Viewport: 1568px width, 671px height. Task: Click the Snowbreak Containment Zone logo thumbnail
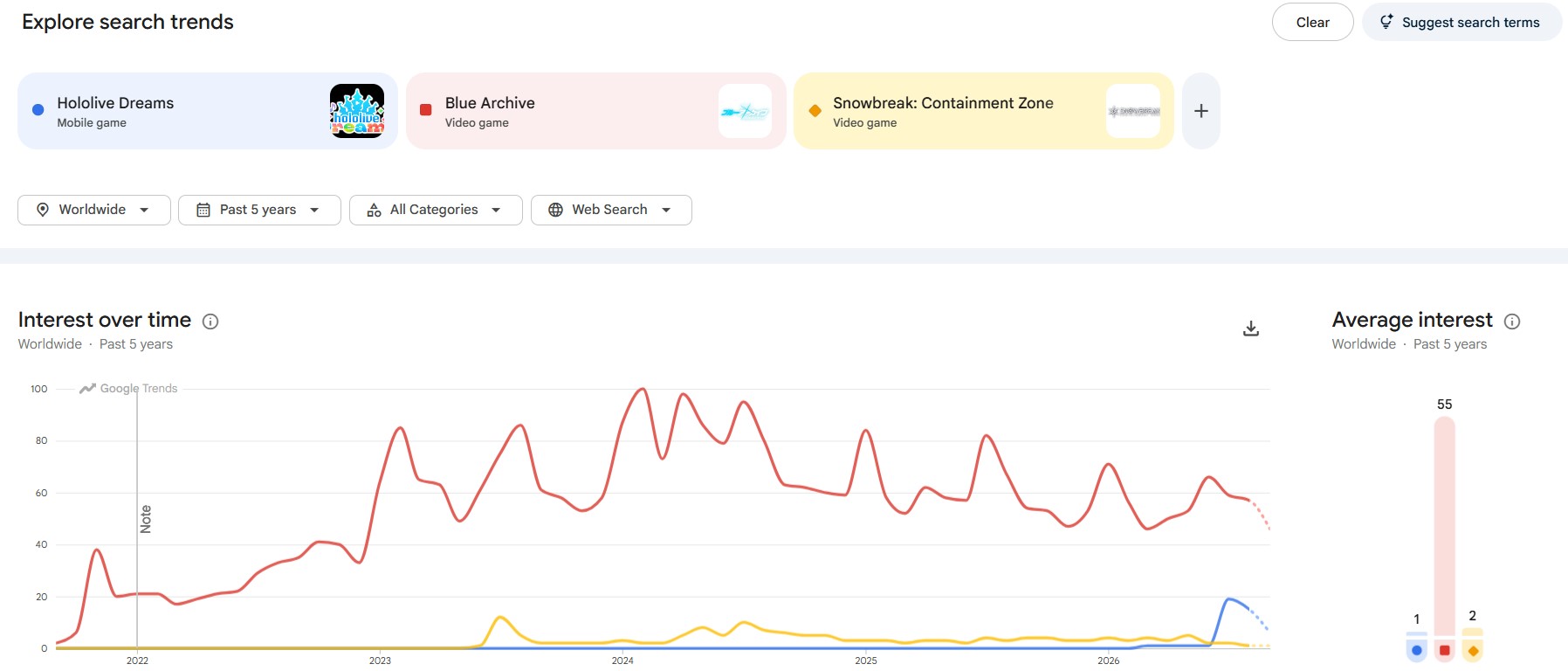click(x=1133, y=111)
